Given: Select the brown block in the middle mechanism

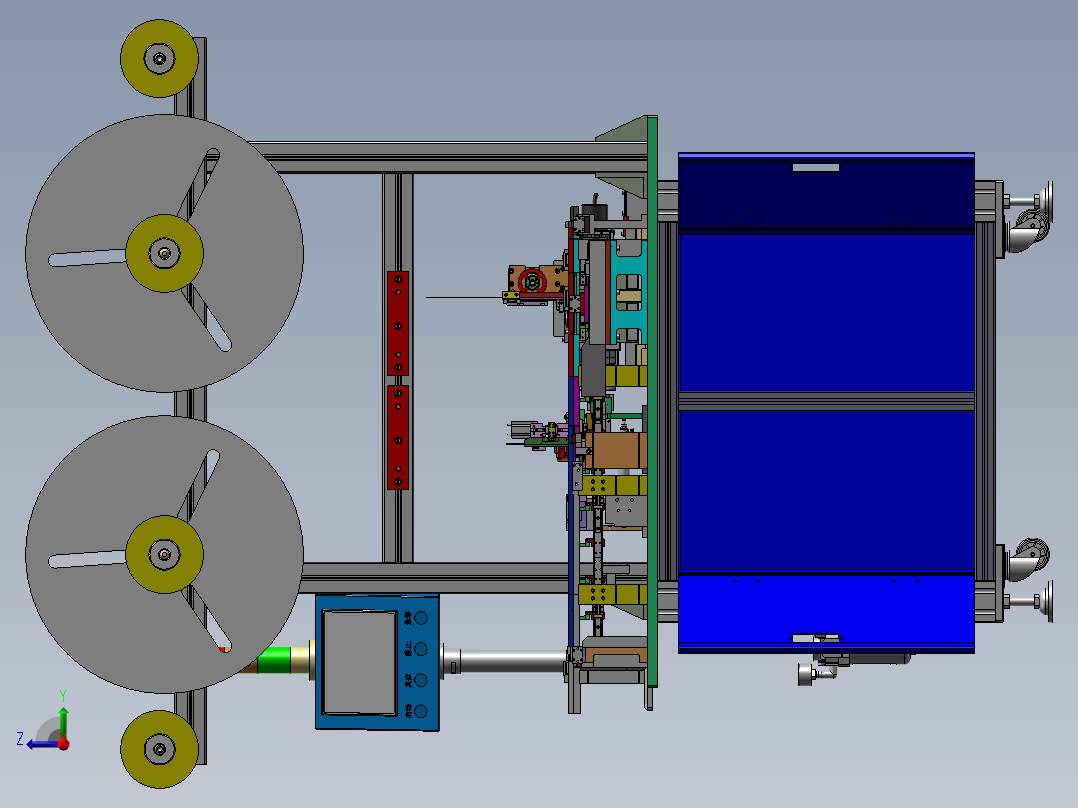Looking at the screenshot, I should coord(616,450).
